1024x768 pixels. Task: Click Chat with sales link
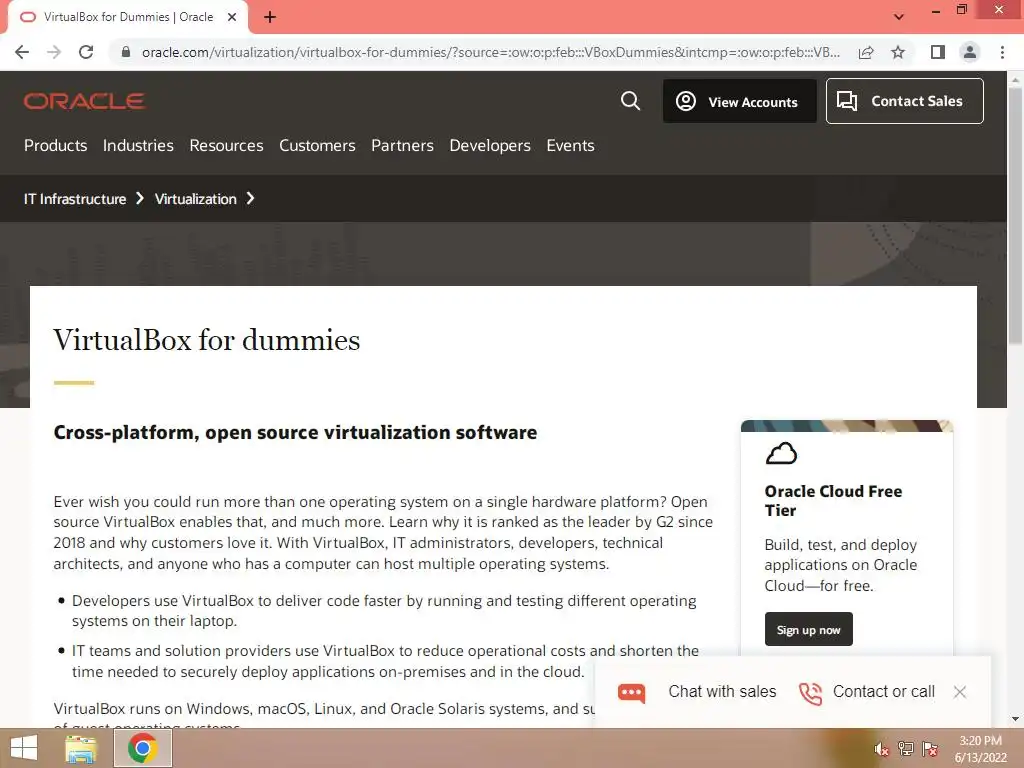pyautogui.click(x=722, y=692)
